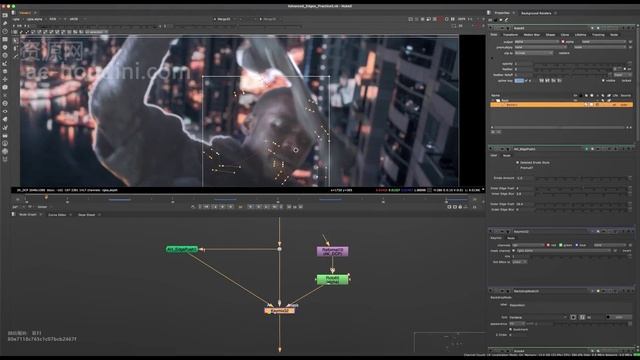Switch to the Shape tab in Roto8

coord(551,35)
